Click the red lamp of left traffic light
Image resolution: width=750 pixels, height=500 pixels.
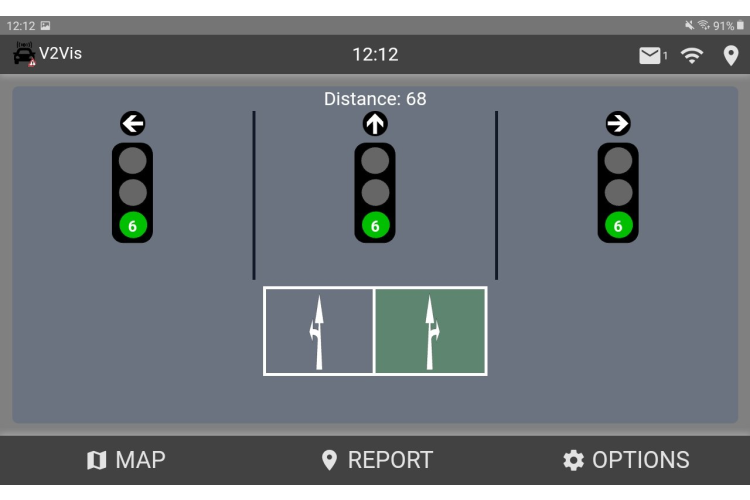pos(132,160)
